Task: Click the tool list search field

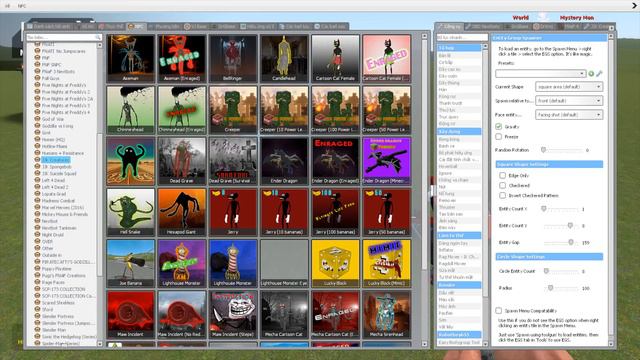Action: pyautogui.click(x=462, y=37)
